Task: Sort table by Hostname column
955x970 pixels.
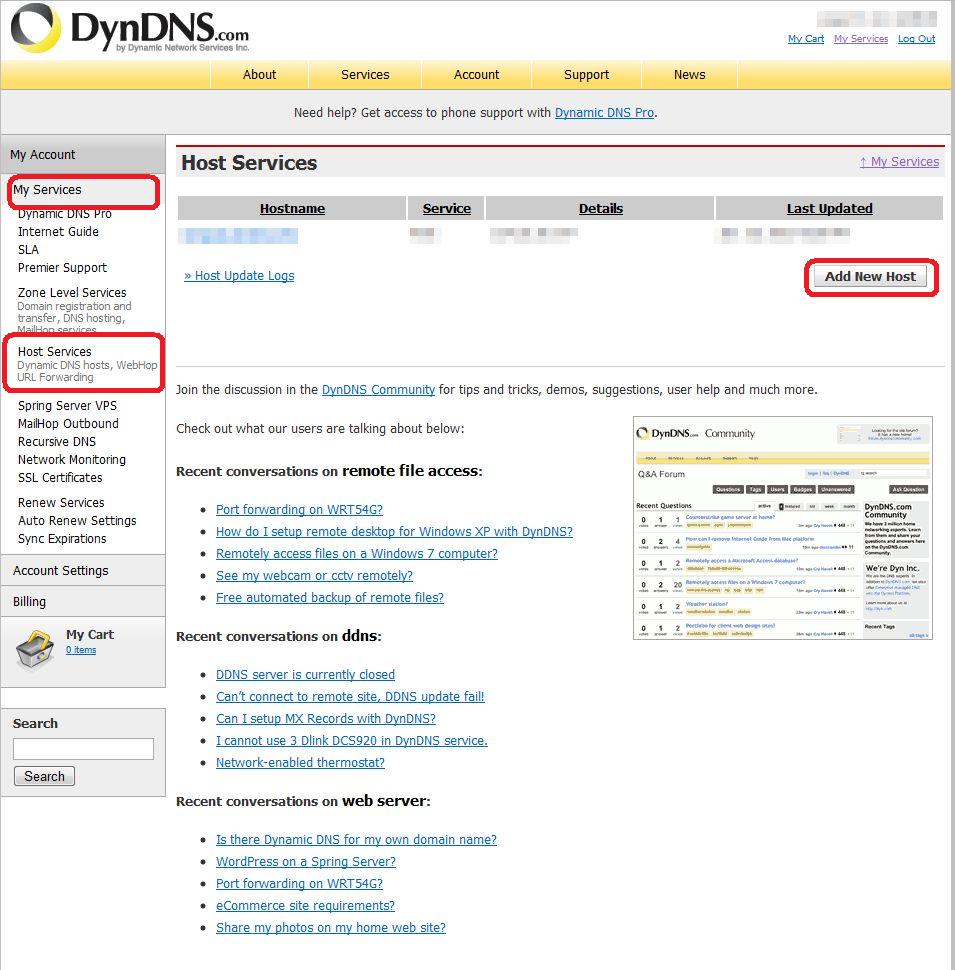Action: [293, 208]
